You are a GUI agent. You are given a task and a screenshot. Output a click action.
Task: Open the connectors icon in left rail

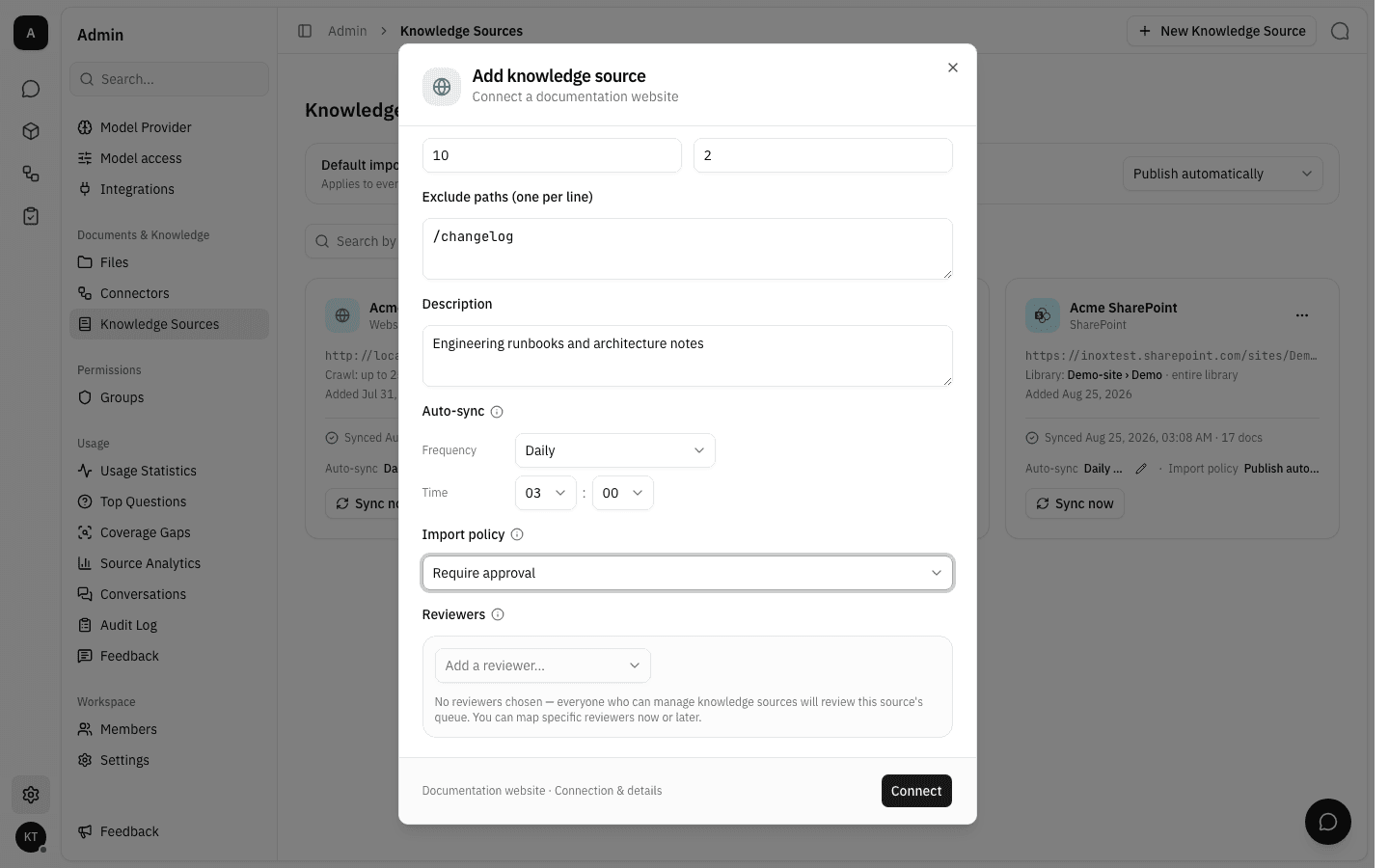31,174
